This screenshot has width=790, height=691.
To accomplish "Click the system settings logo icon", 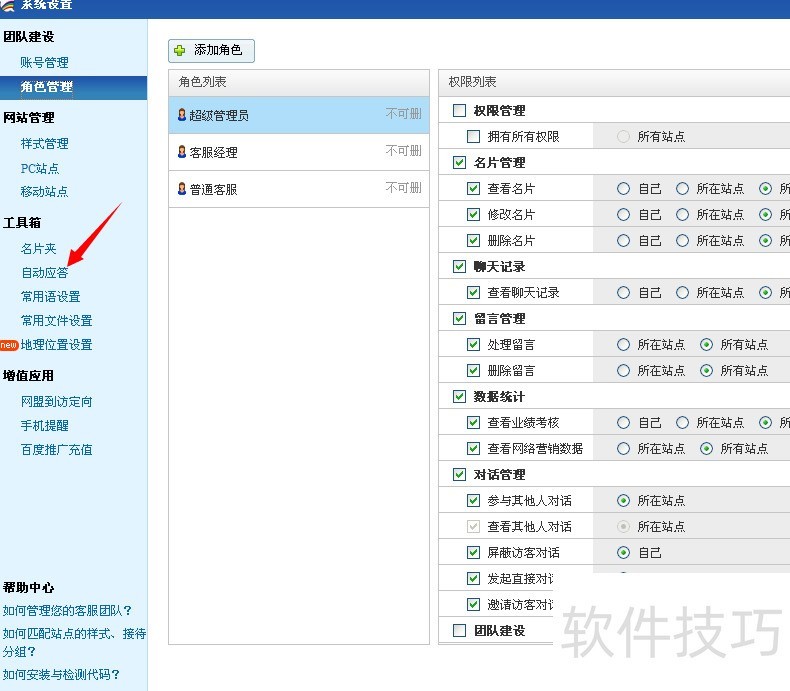I will point(8,5).
